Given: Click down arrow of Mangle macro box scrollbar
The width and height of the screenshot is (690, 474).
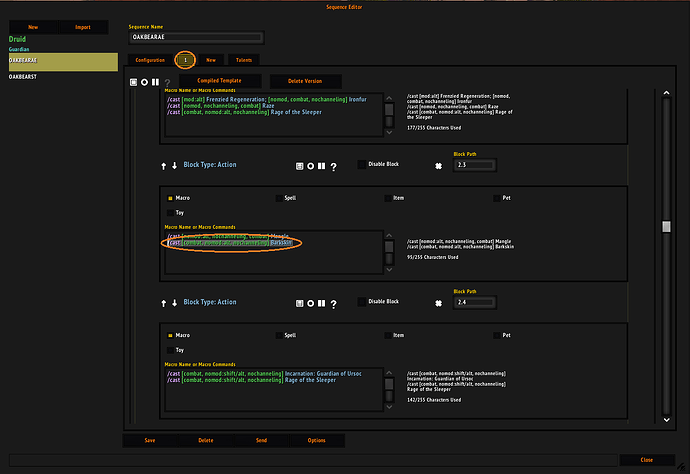Looking at the screenshot, I should [389, 269].
